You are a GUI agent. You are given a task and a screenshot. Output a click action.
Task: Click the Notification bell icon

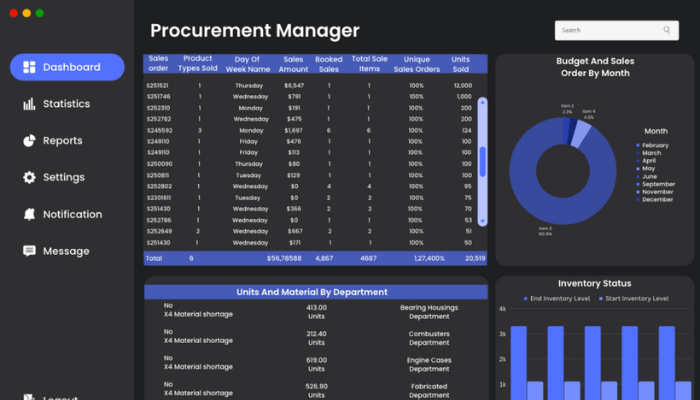[29, 214]
